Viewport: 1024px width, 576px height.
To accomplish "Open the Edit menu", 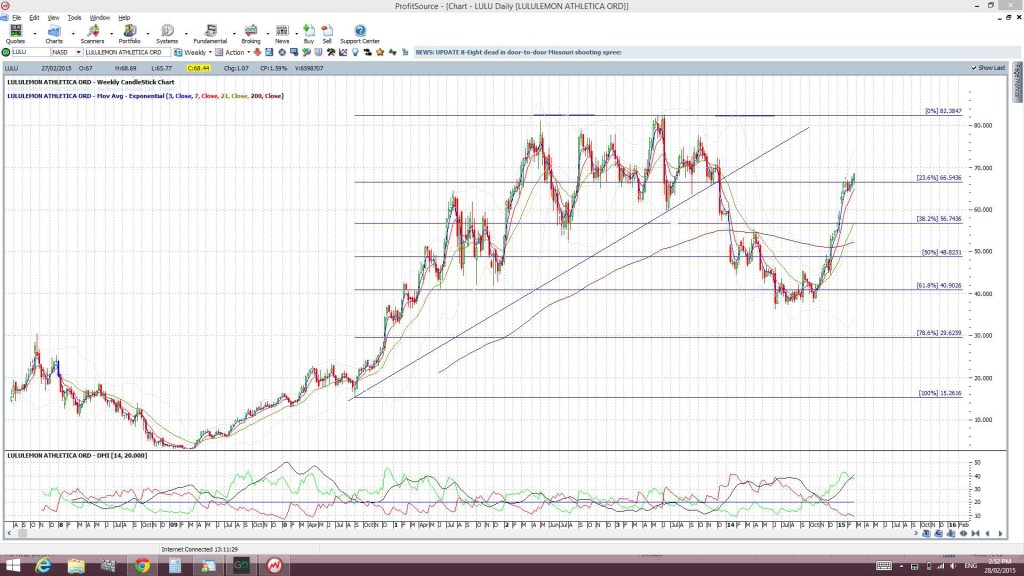I will [34, 18].
